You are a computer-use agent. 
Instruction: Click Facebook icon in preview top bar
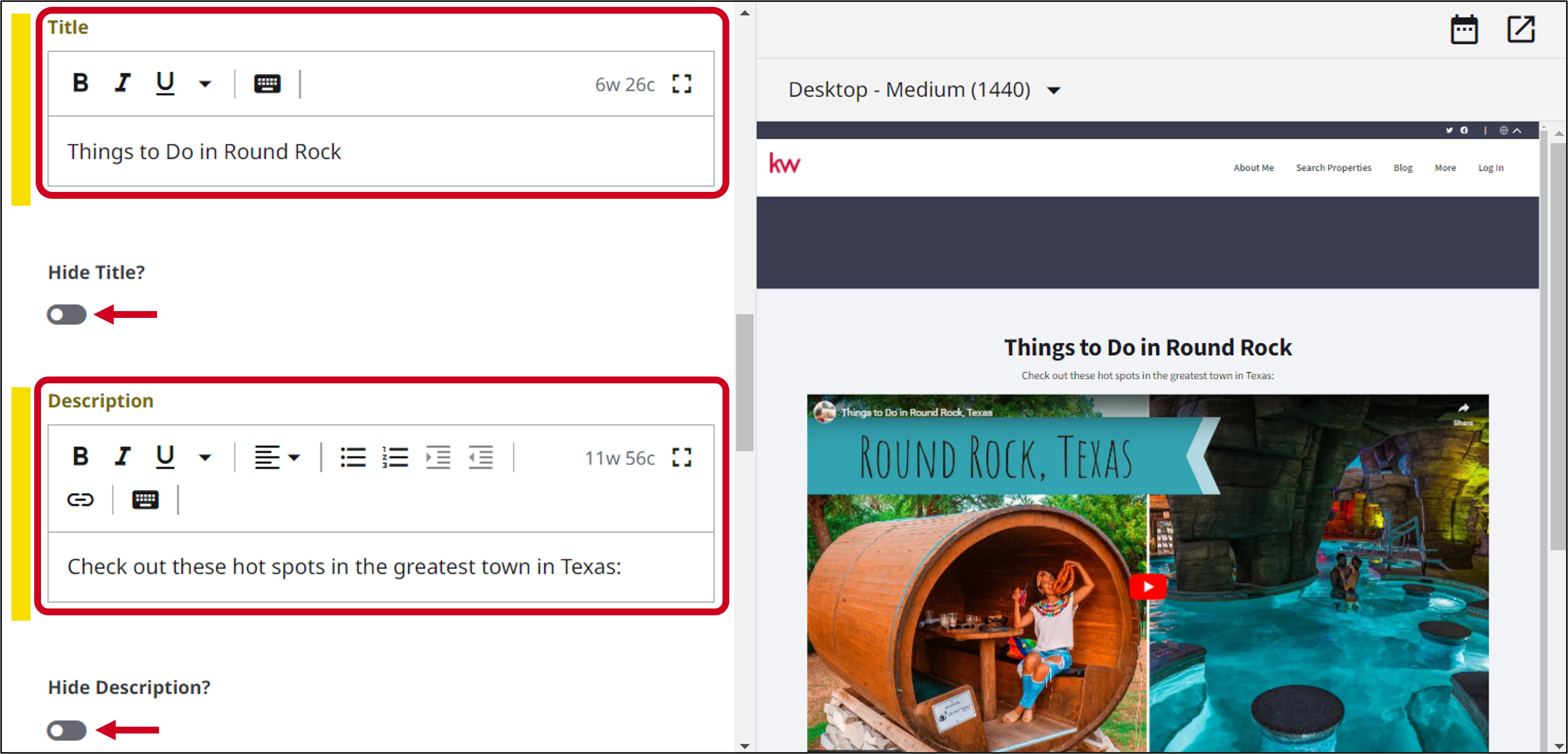1464,130
